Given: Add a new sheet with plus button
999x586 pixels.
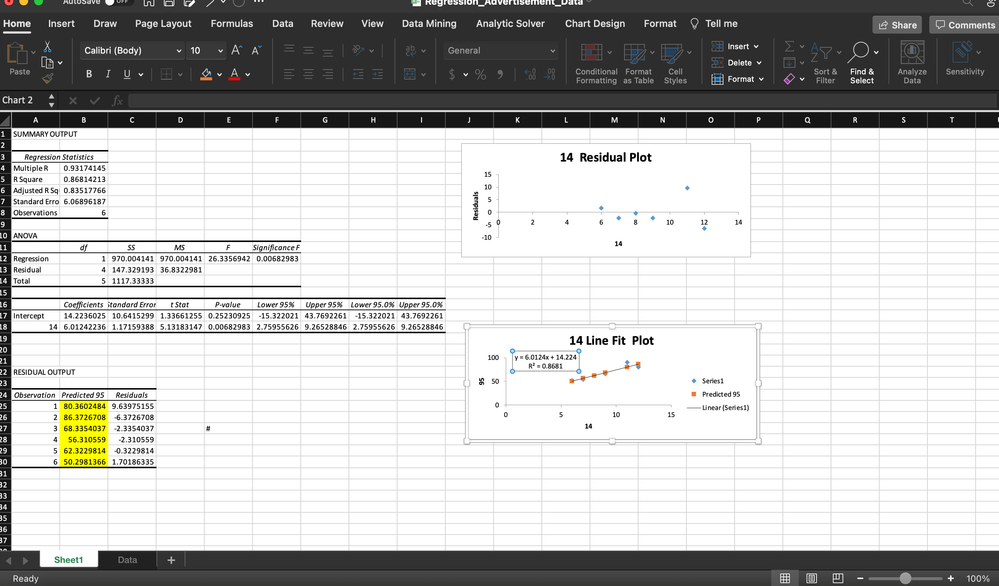Looking at the screenshot, I should pyautogui.click(x=171, y=560).
